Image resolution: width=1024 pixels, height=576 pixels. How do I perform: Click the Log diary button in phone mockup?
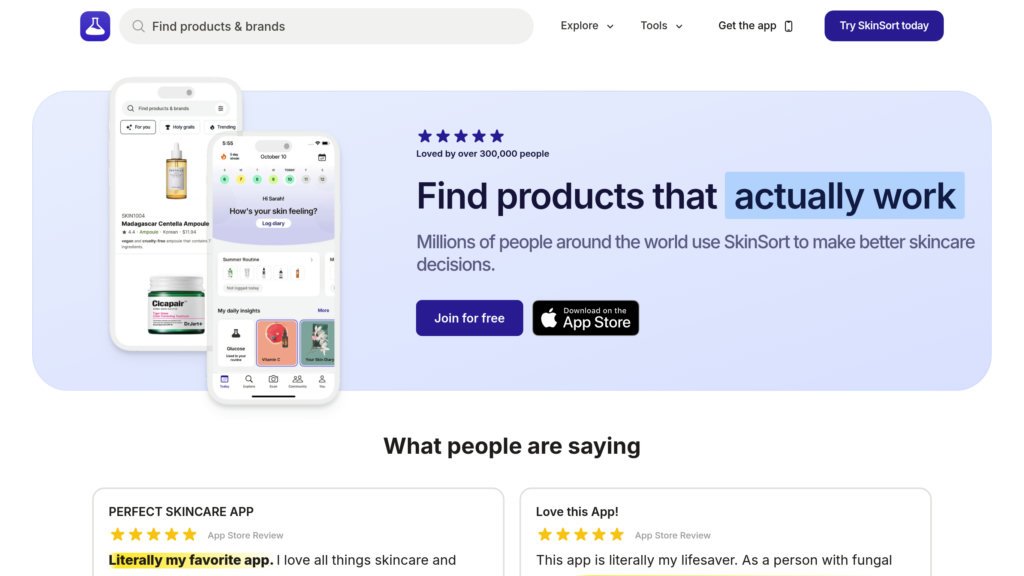pos(273,223)
